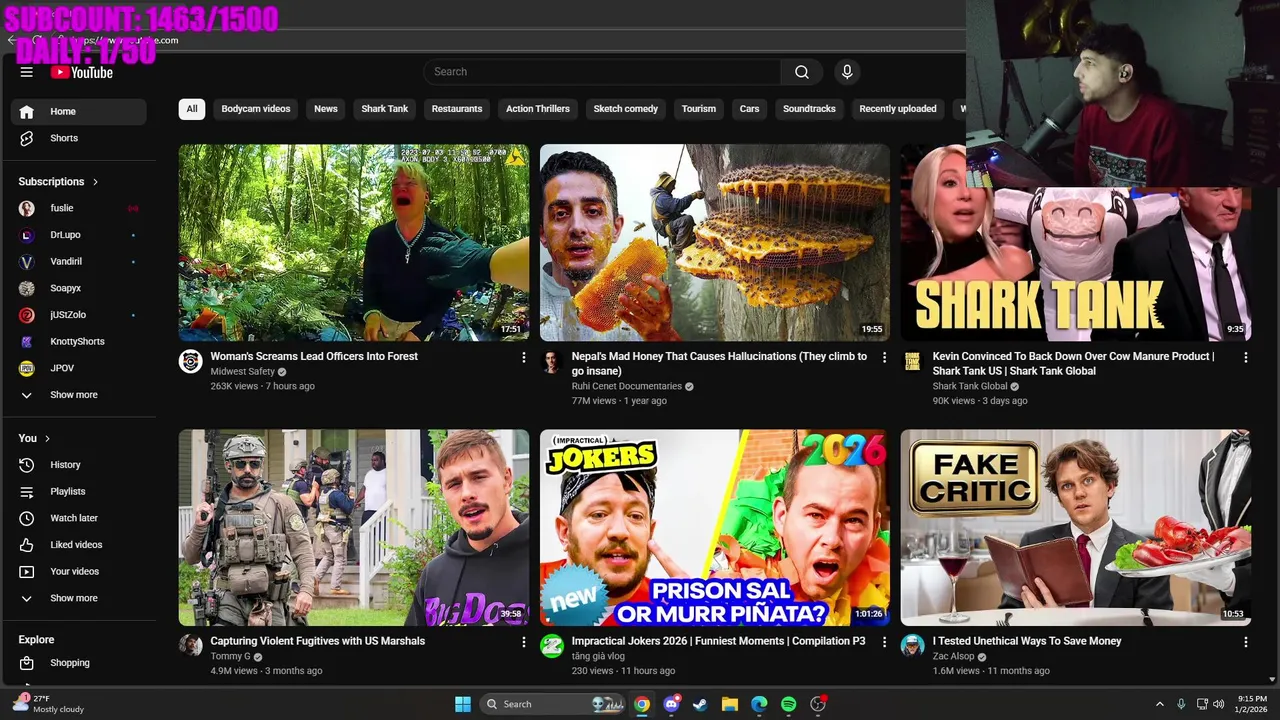This screenshot has height=720, width=1280.
Task: Open jUStZolo subscription channel
Action: [79, 315]
